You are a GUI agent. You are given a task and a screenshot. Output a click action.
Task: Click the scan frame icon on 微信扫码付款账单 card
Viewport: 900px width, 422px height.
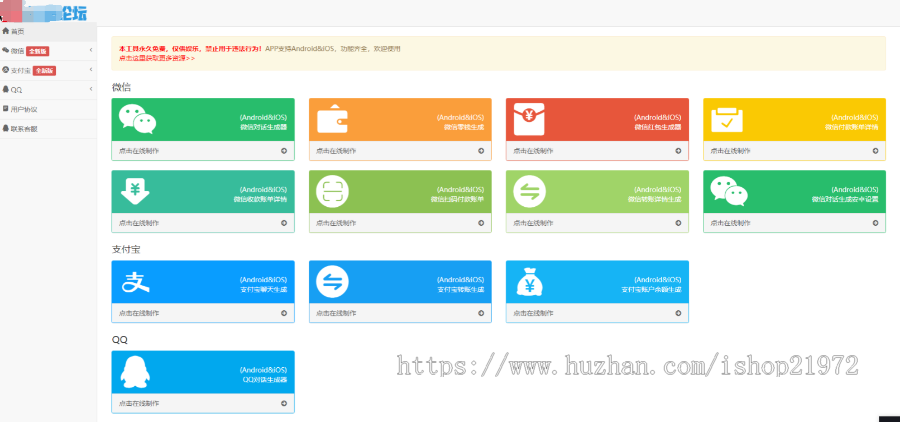click(x=332, y=192)
